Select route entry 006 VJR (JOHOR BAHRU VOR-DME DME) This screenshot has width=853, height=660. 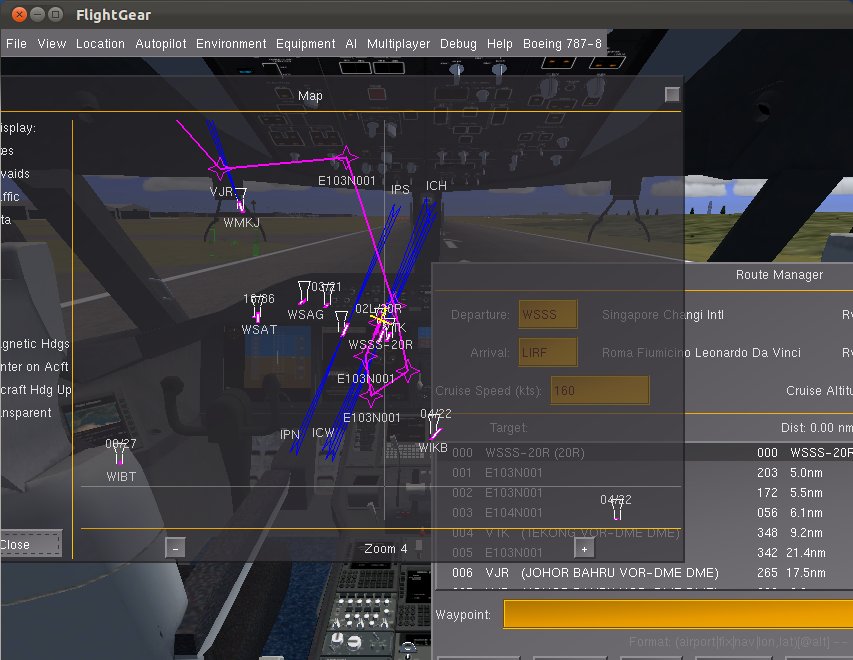coord(646,572)
